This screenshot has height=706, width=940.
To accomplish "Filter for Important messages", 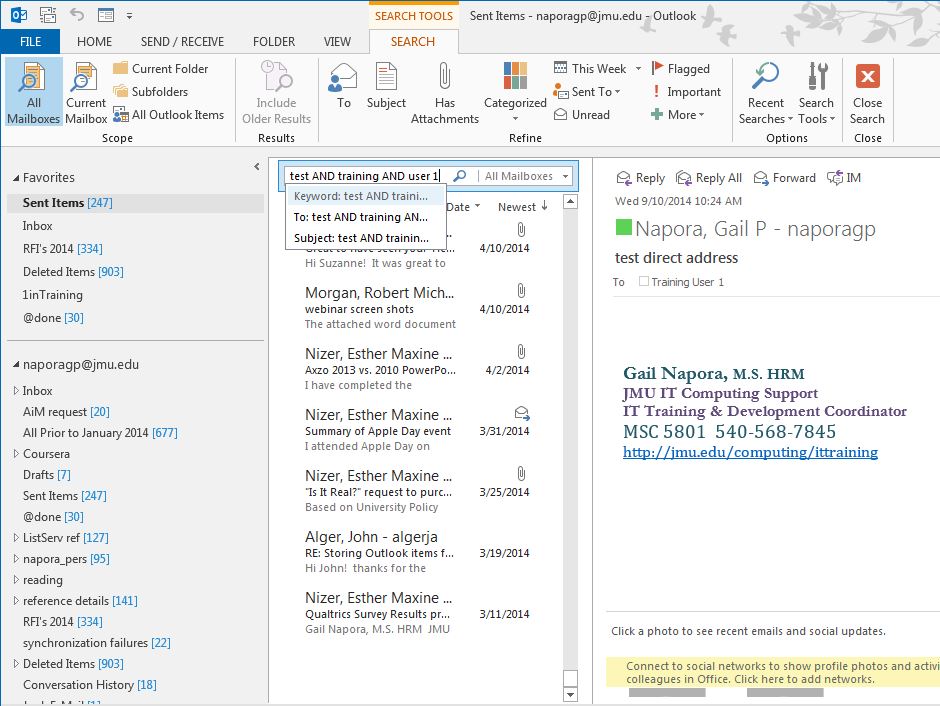I will (x=686, y=92).
